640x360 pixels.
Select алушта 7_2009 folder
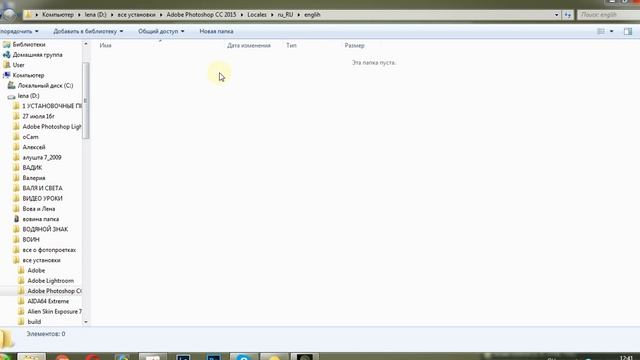(x=42, y=157)
